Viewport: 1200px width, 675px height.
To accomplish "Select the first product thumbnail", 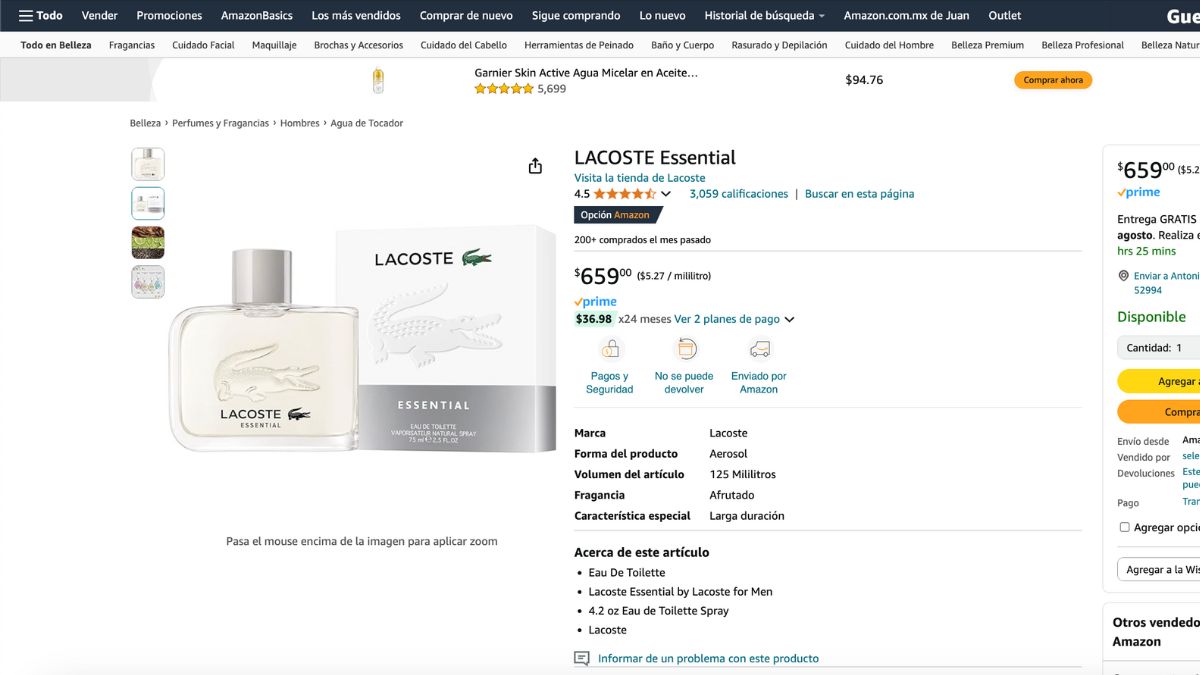I will click(148, 164).
